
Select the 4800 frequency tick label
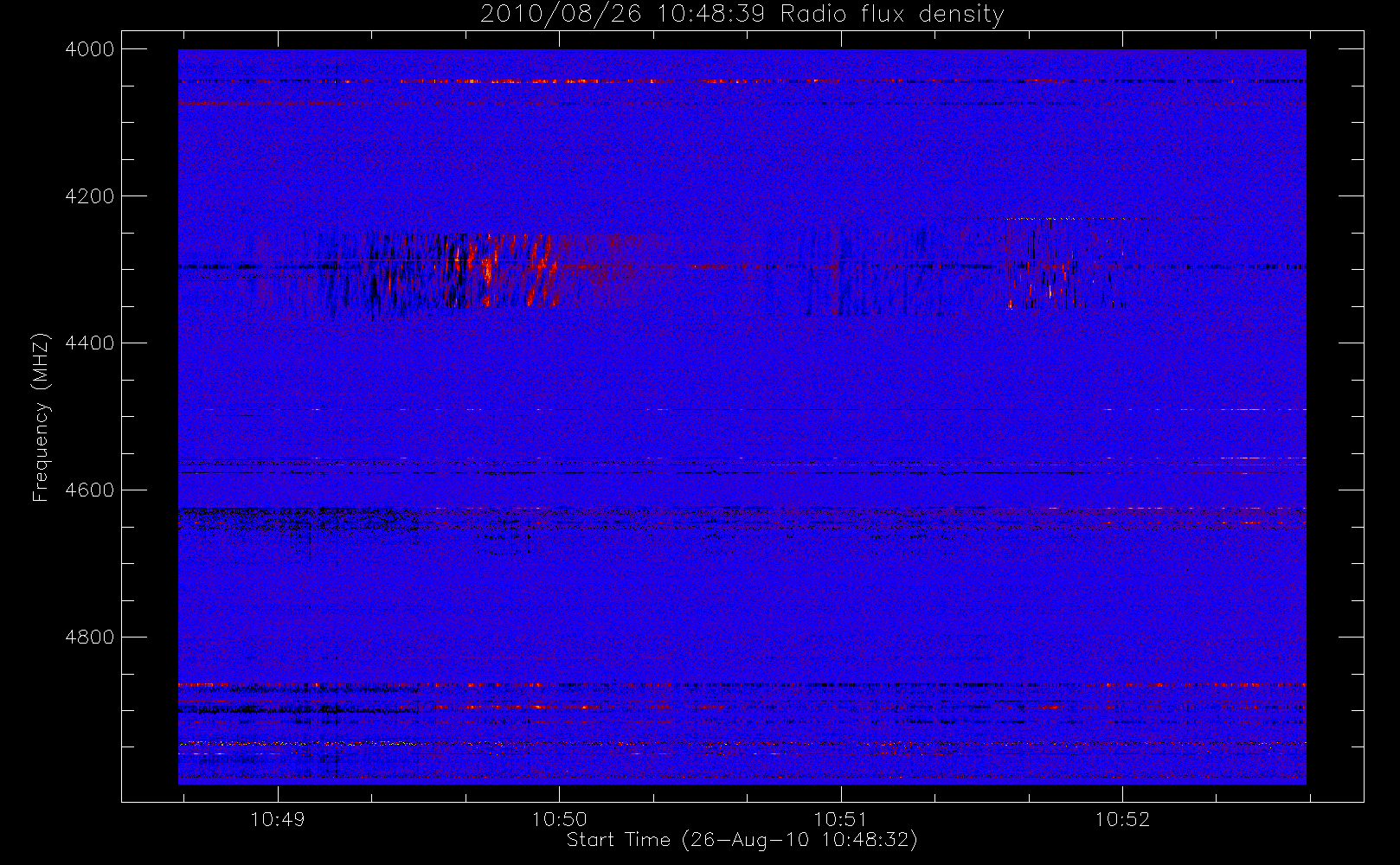click(90, 638)
